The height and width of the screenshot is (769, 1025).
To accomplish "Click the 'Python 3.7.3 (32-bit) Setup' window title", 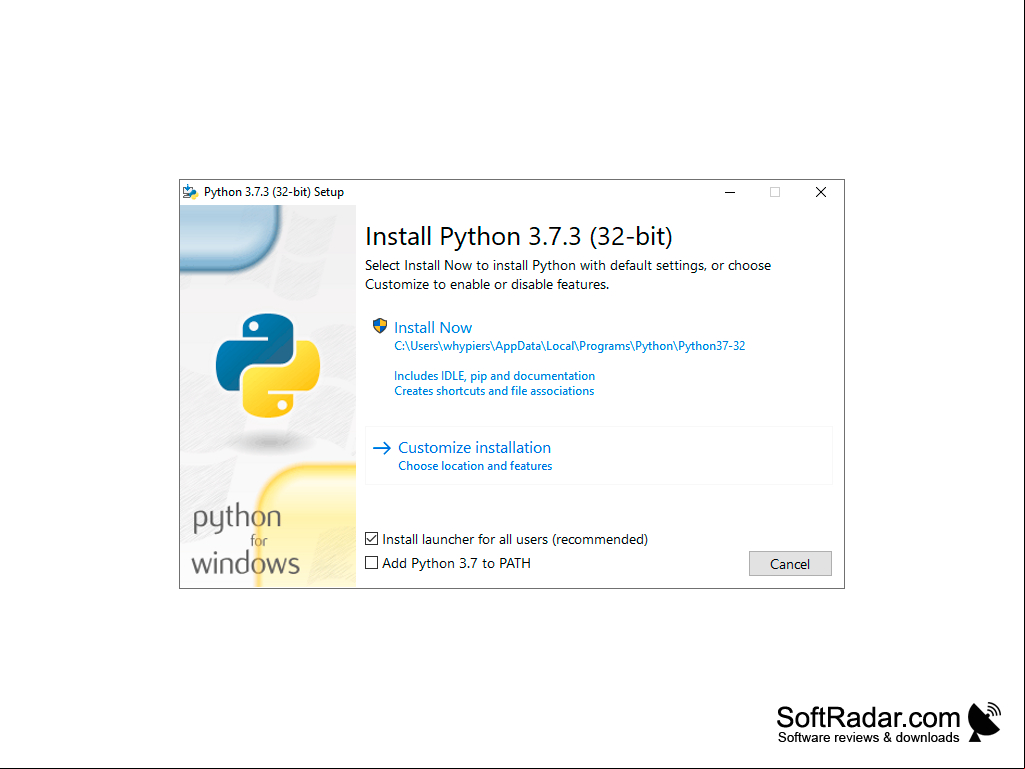I will [x=274, y=192].
